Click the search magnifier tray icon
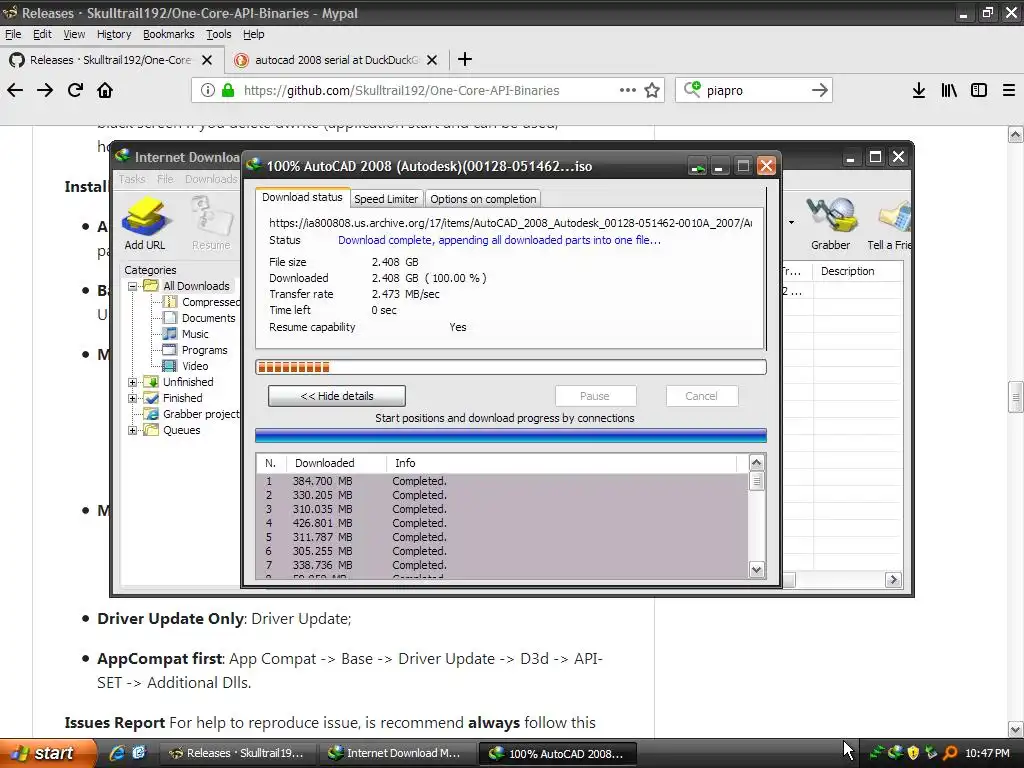Viewport: 1024px width, 768px height. [950, 753]
